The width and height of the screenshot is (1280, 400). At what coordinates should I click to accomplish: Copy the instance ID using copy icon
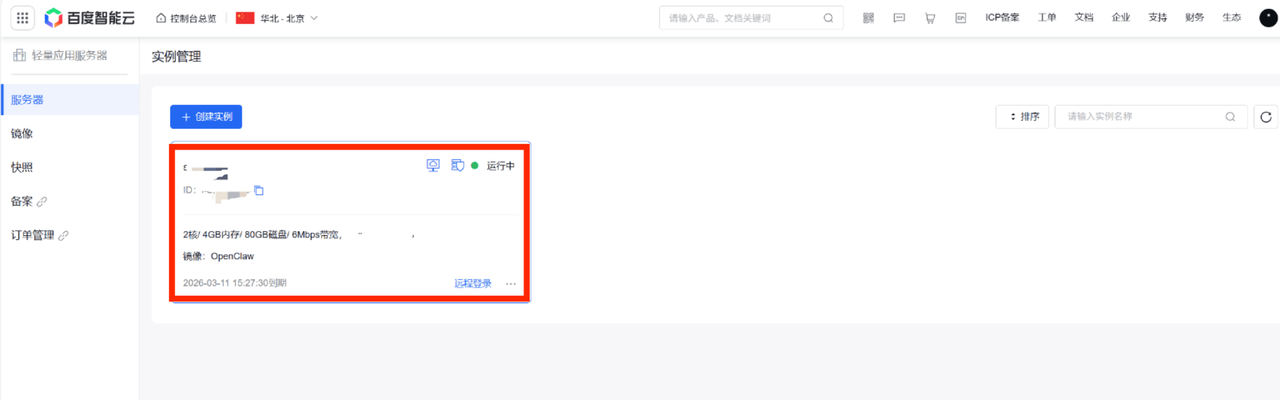259,190
